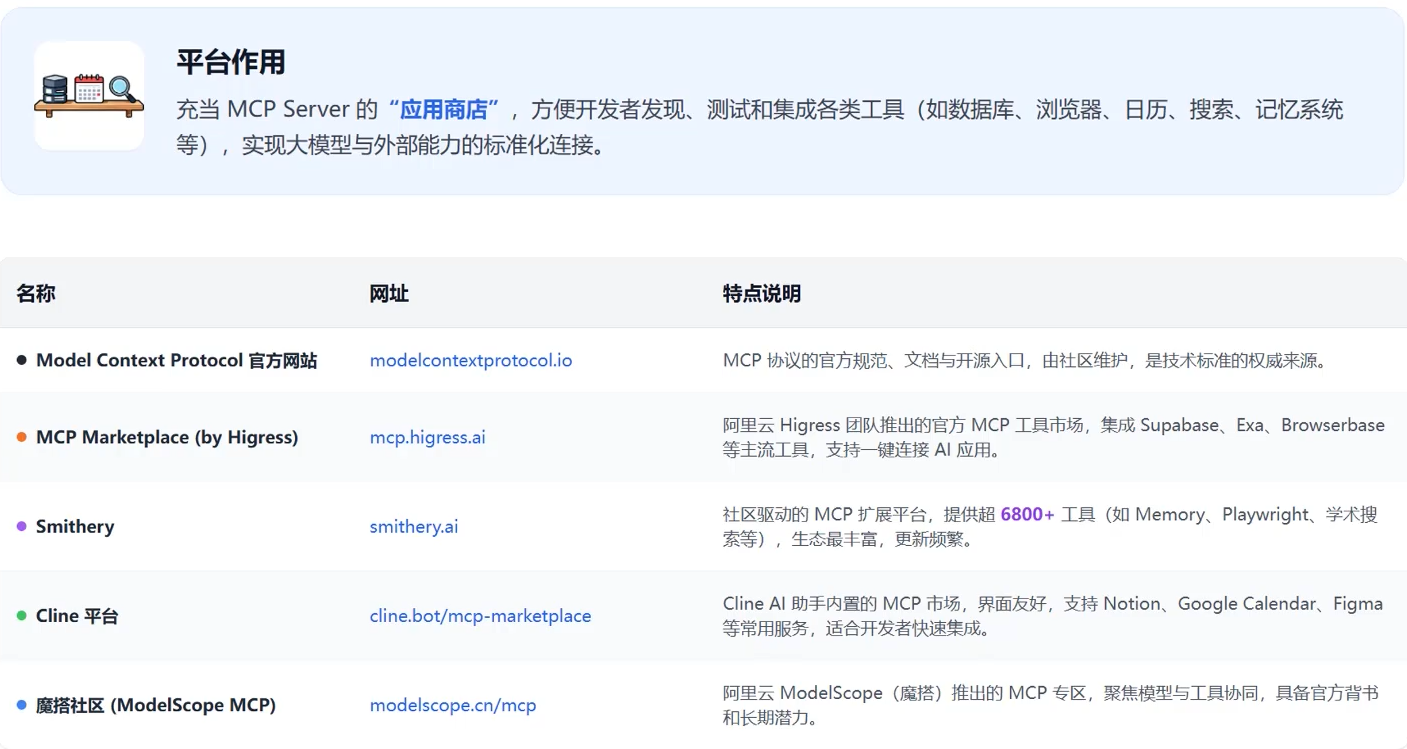Click the purple 6800+ highlighted number
1407x749 pixels.
click(1027, 514)
